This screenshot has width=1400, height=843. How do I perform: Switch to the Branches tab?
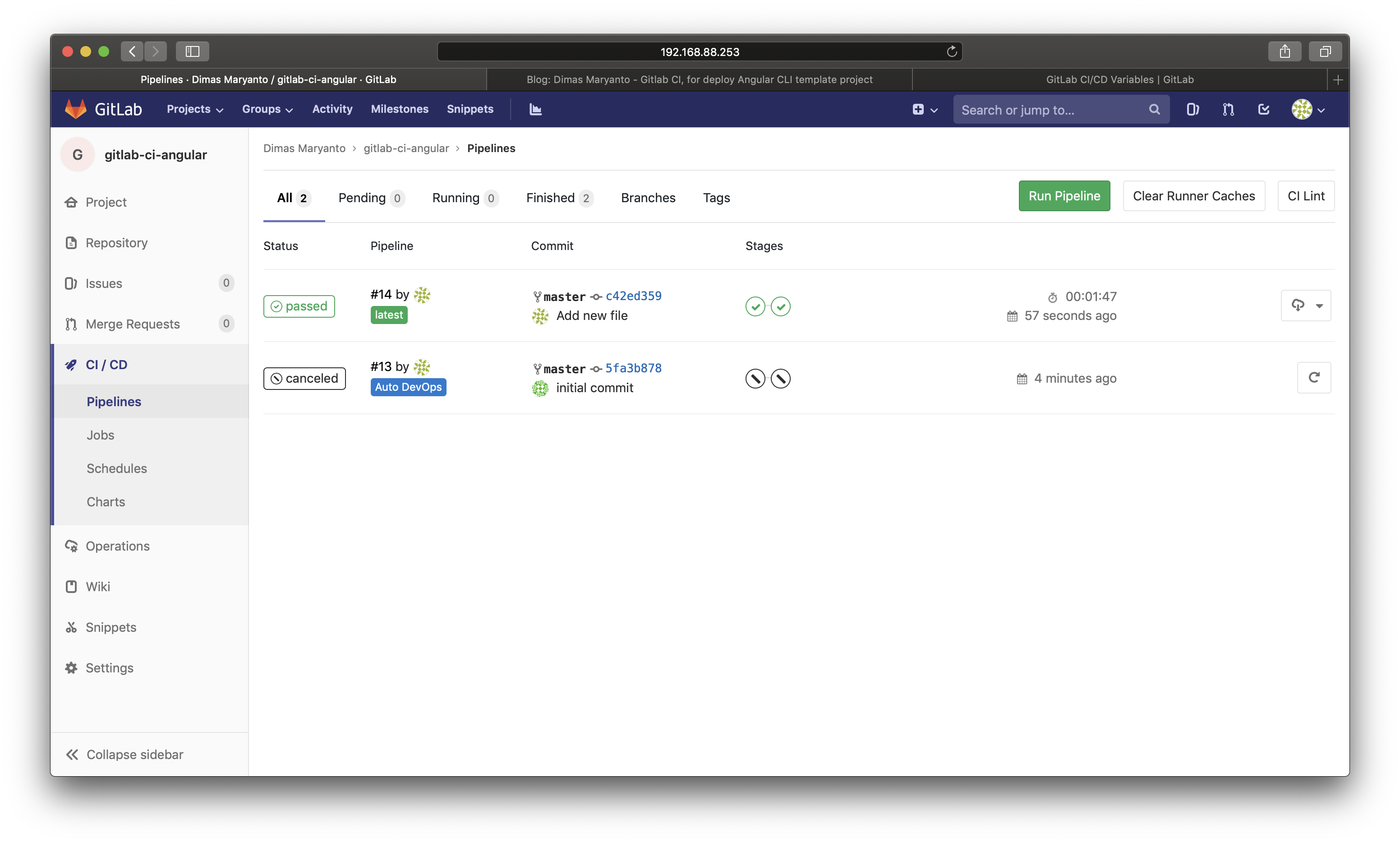pos(648,198)
